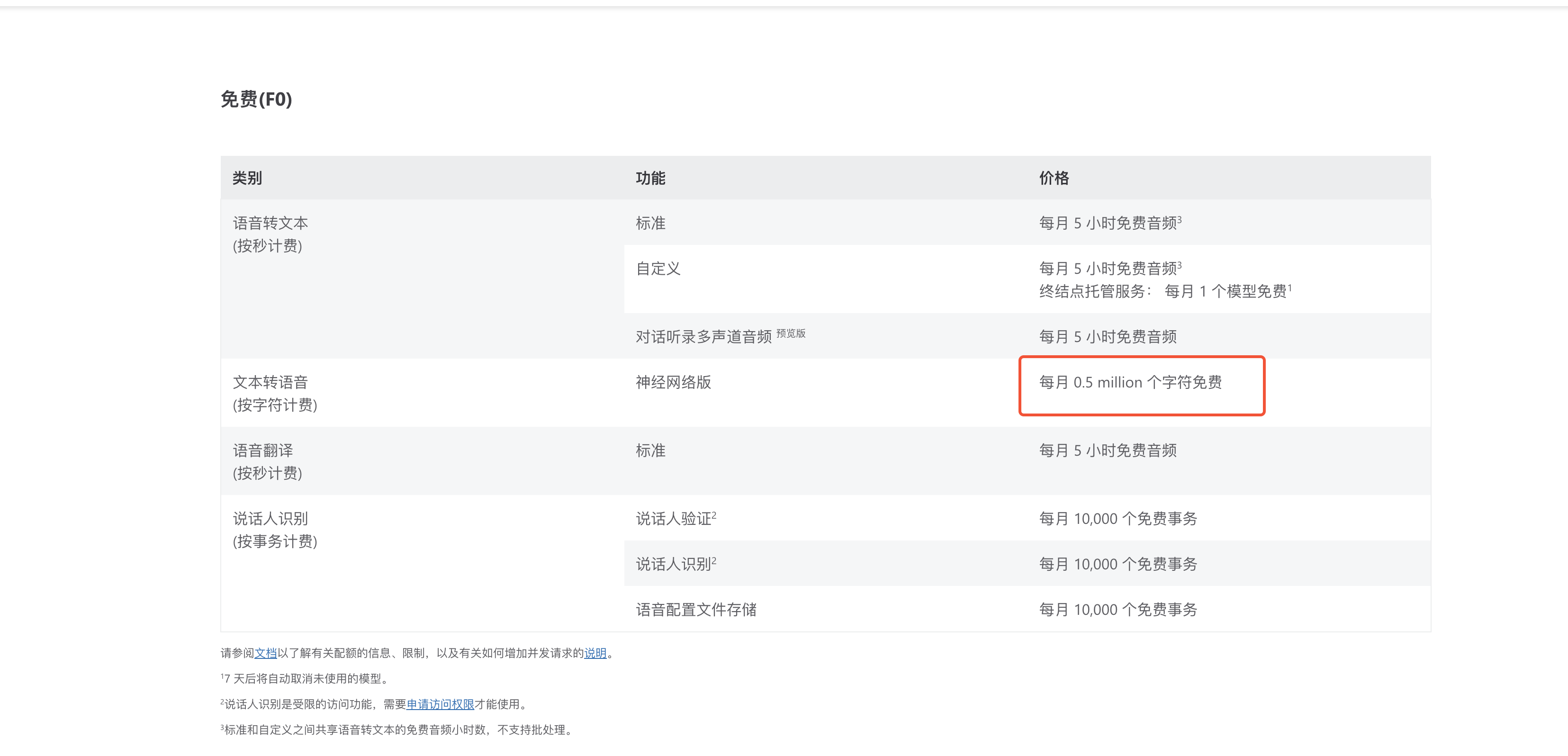Click the 语音配置文件存储 feature cell
1568x756 pixels.
point(825,609)
